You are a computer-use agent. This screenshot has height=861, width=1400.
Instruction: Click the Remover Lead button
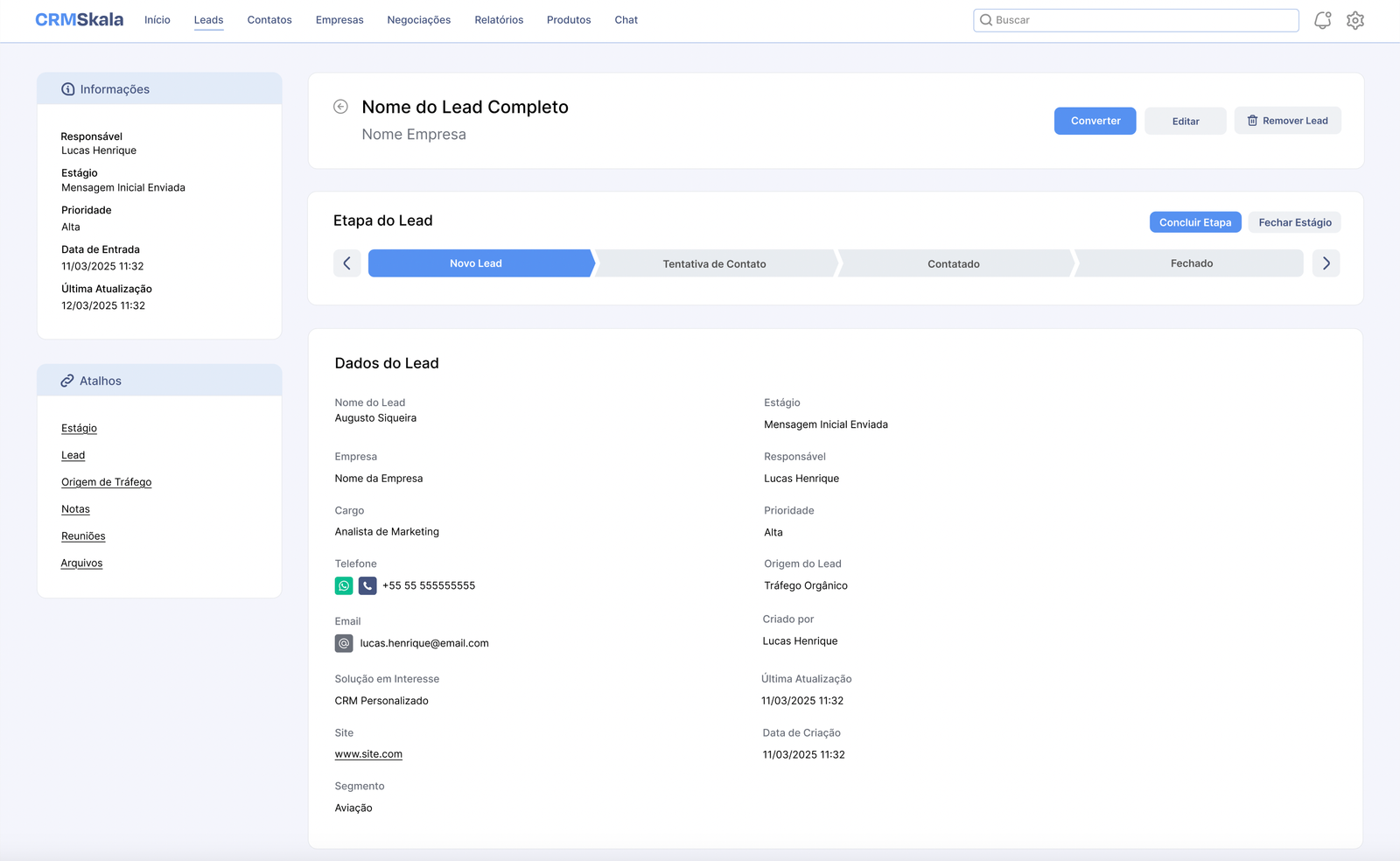1287,121
